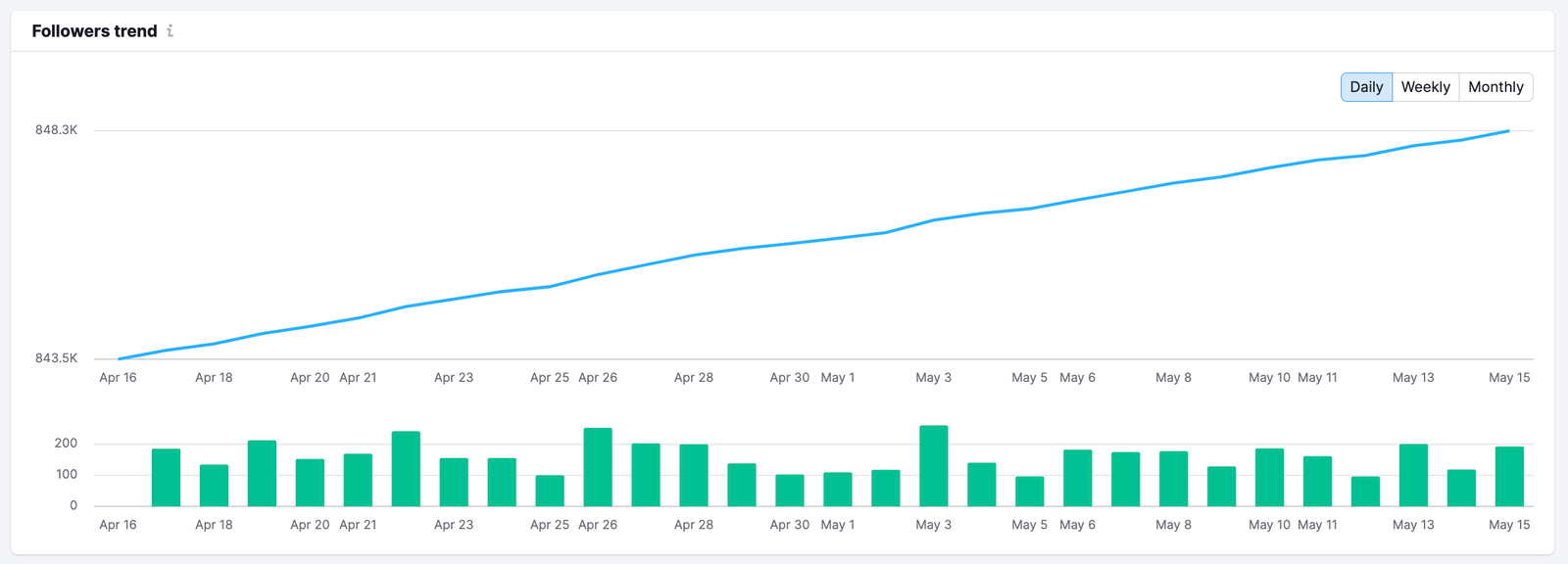Screen dimensions: 1568x564
Task: Select the green bar for Apr 26
Action: coord(598,467)
